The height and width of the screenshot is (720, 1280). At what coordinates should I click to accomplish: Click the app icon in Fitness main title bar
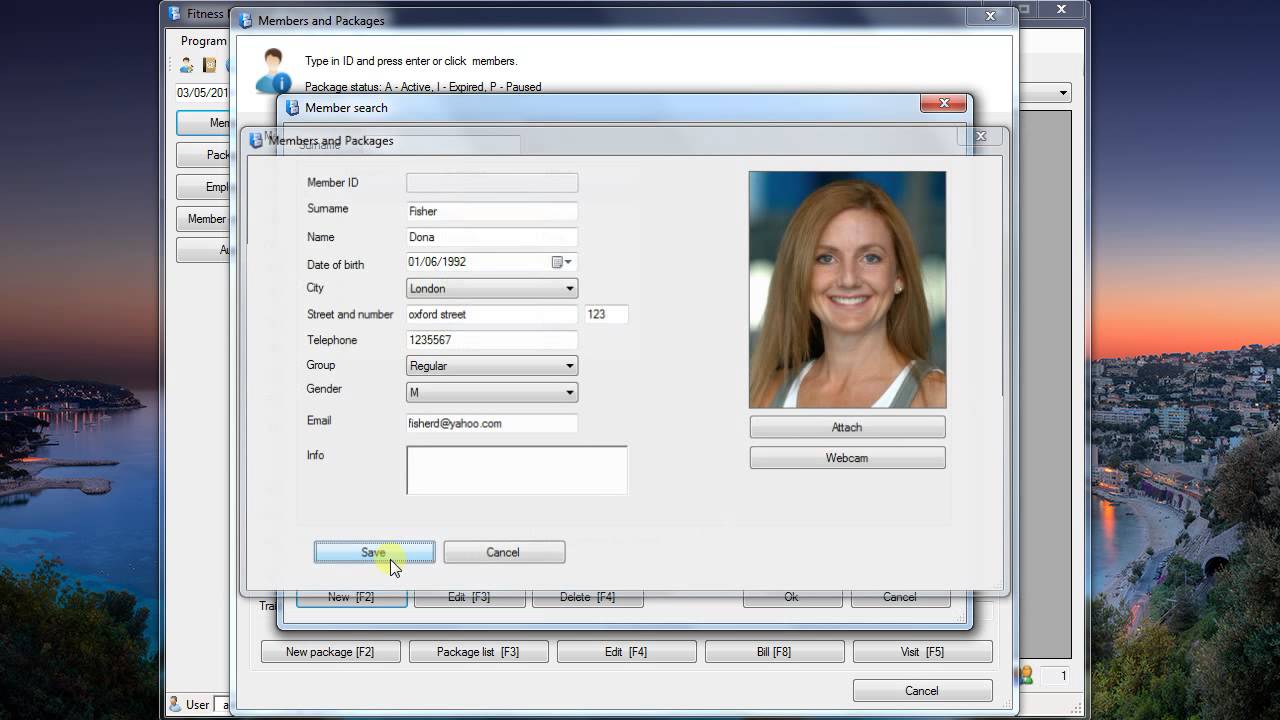[175, 14]
